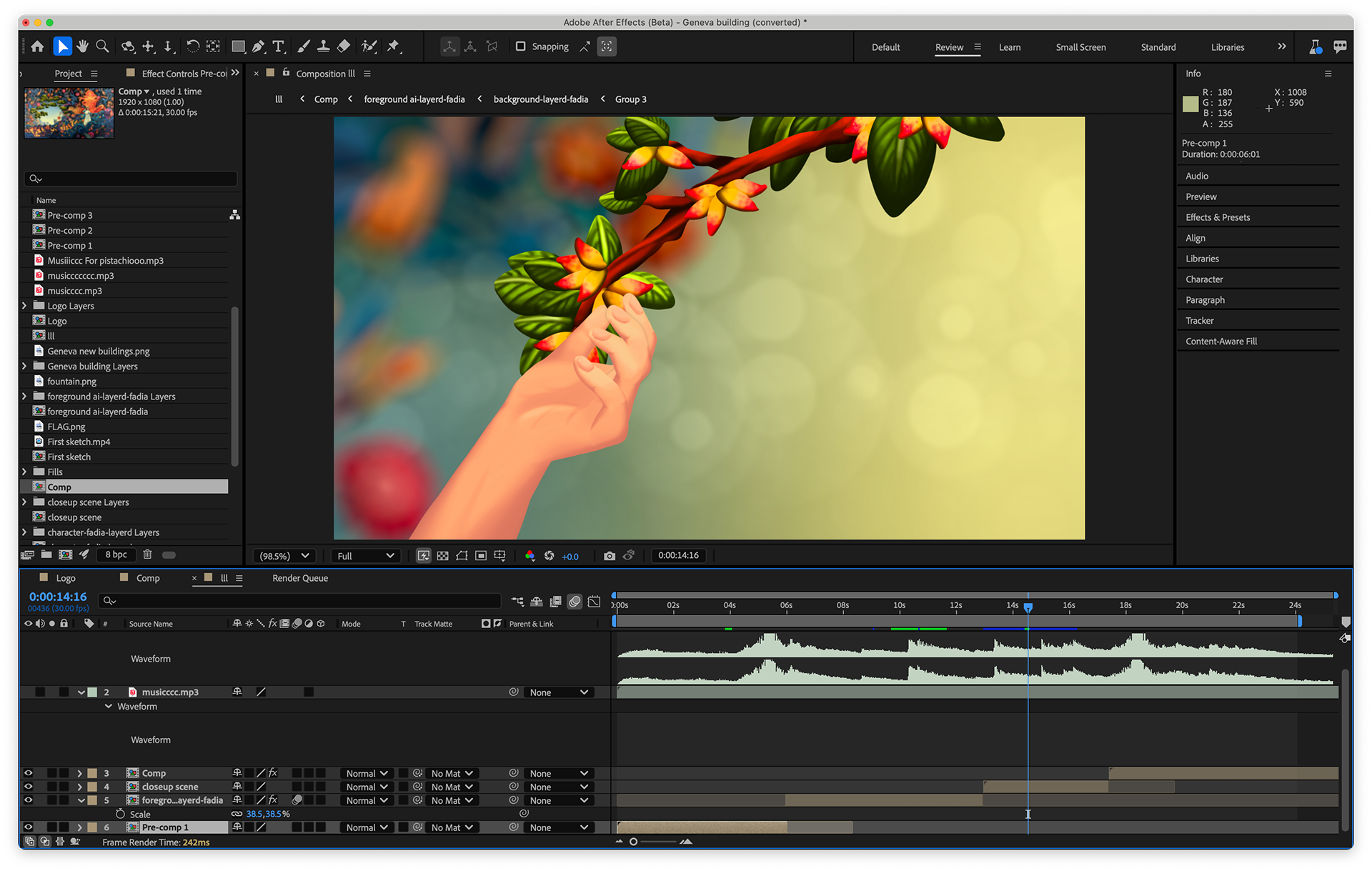This screenshot has height=871, width=1372.
Task: Open the Content-Aware Fill panel
Action: point(1221,342)
